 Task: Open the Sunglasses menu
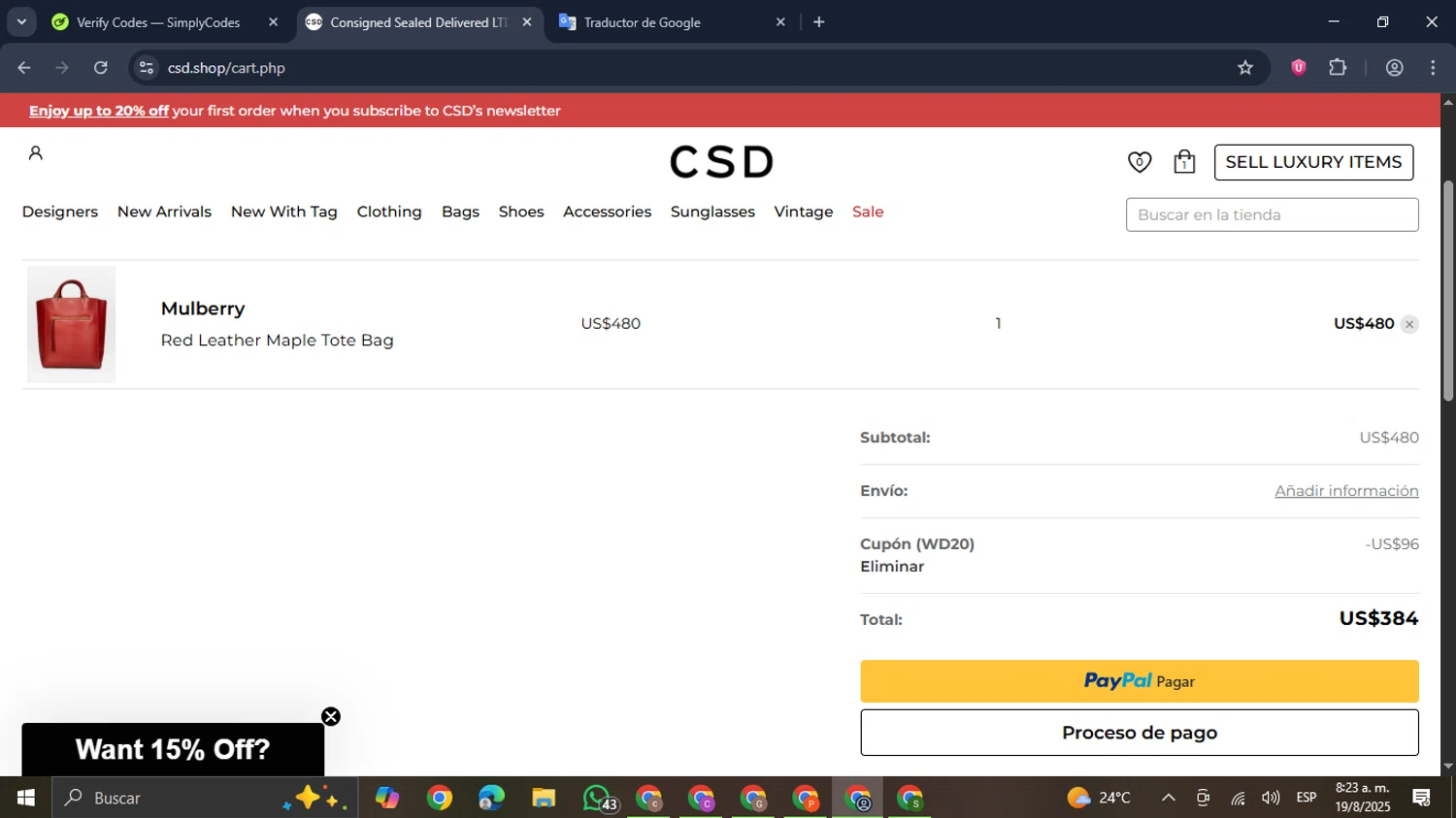pyautogui.click(x=712, y=212)
